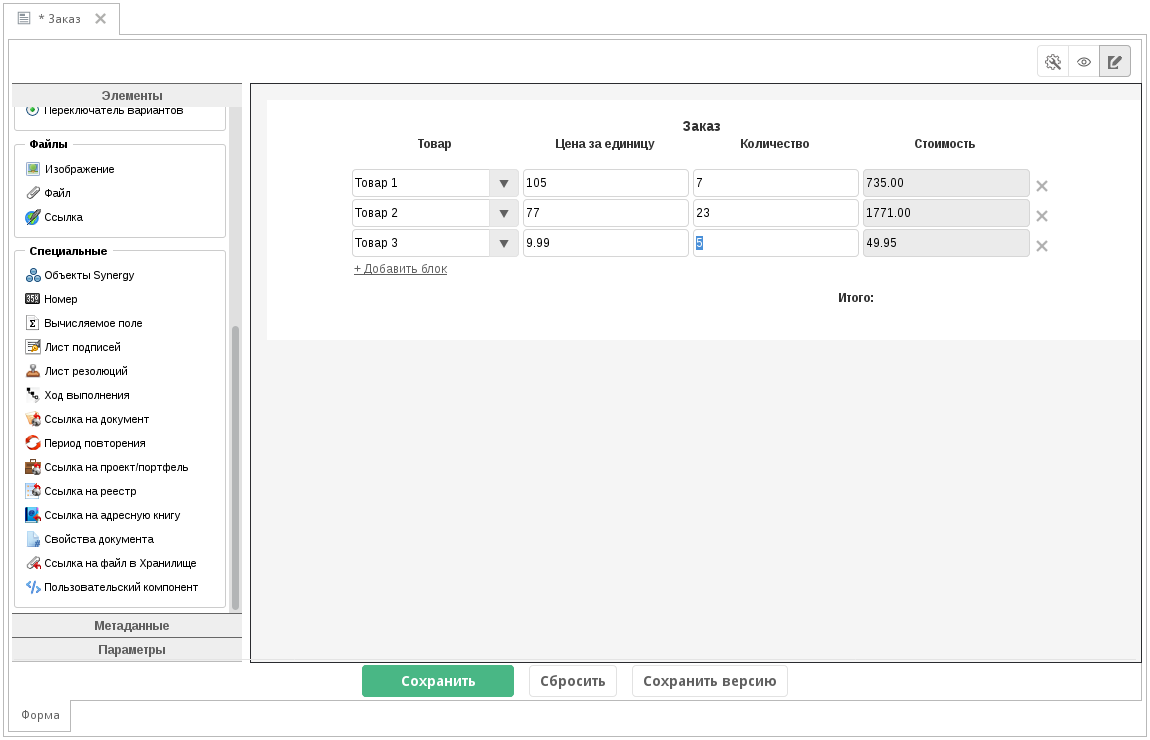Click the + Добавить блок link
This screenshot has height=740, width=1150.
pos(400,269)
